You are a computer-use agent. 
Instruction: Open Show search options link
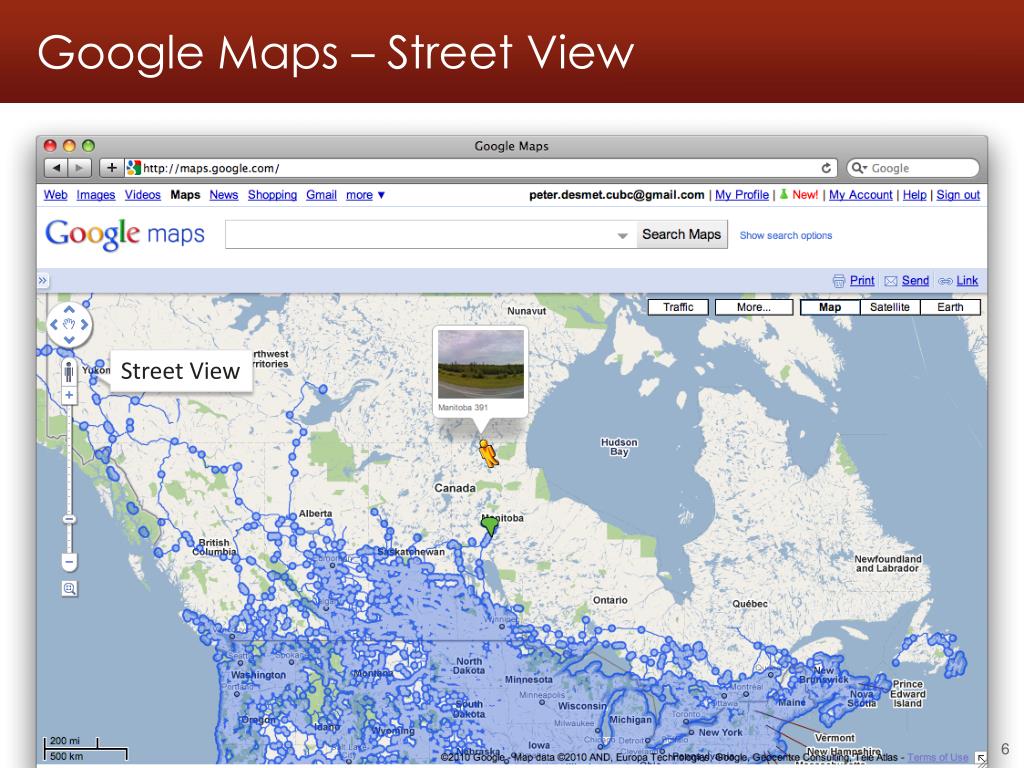click(x=786, y=235)
